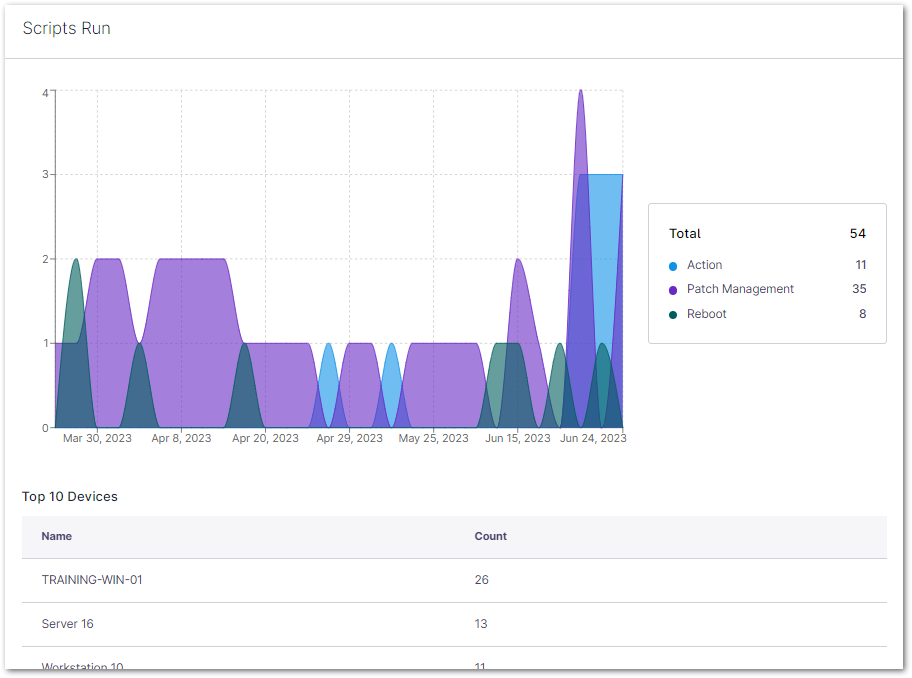Click the purple Patch Management legend dot
Image resolution: width=912 pixels, height=678 pixels.
click(x=673, y=290)
